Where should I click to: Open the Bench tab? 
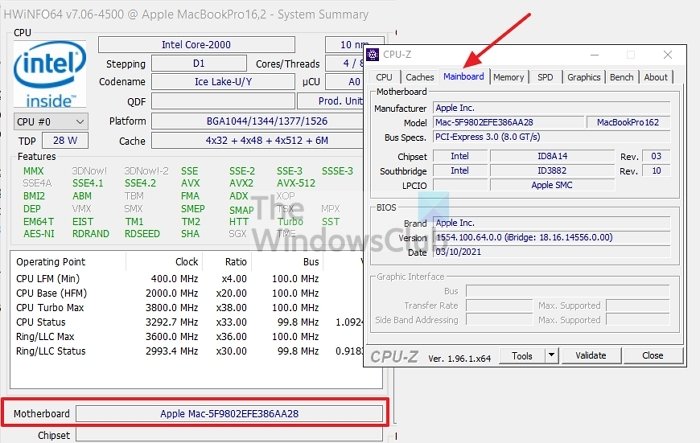[622, 77]
